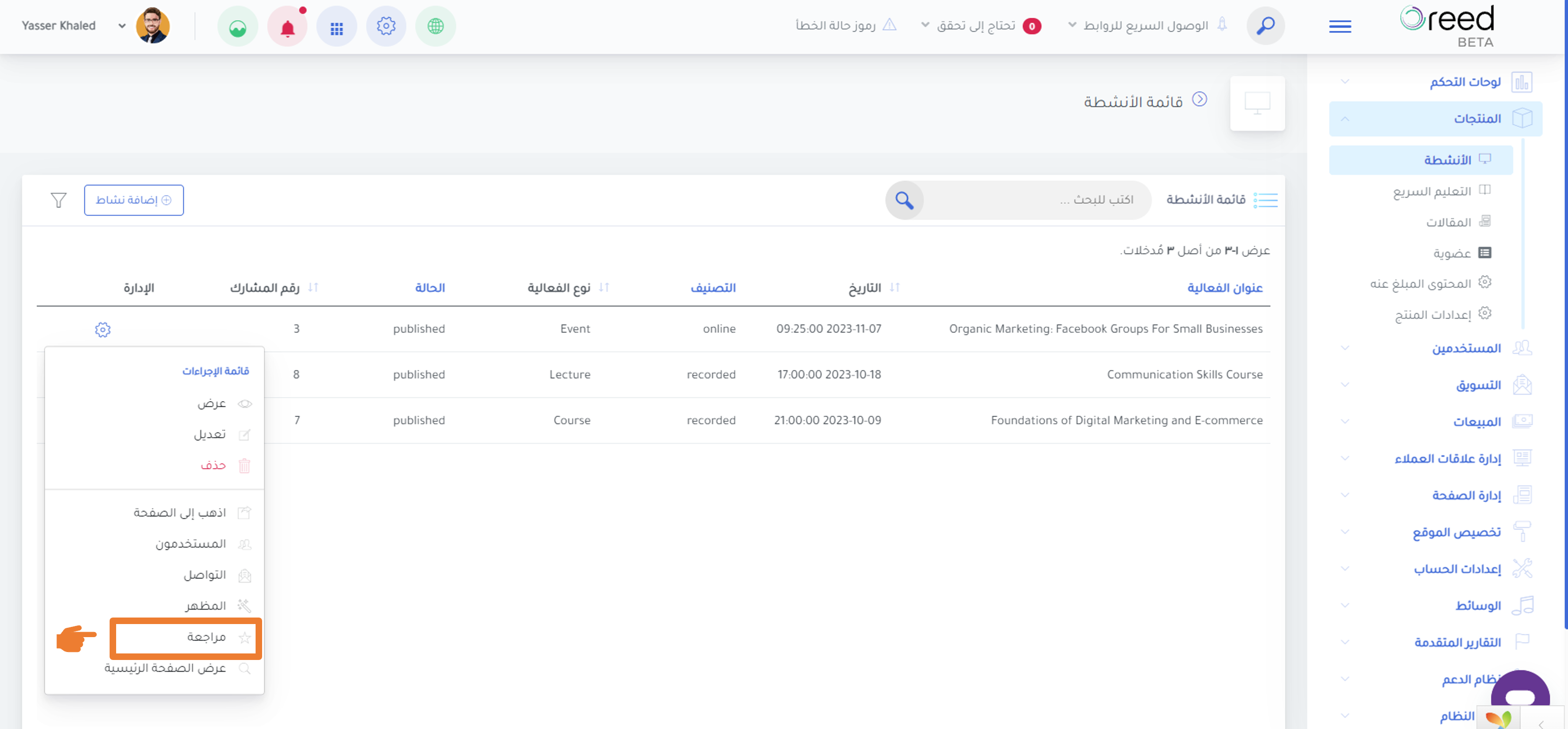Expand التقارير المتقدمة in sidebar
The width and height of the screenshot is (1568, 729).
click(1435, 643)
